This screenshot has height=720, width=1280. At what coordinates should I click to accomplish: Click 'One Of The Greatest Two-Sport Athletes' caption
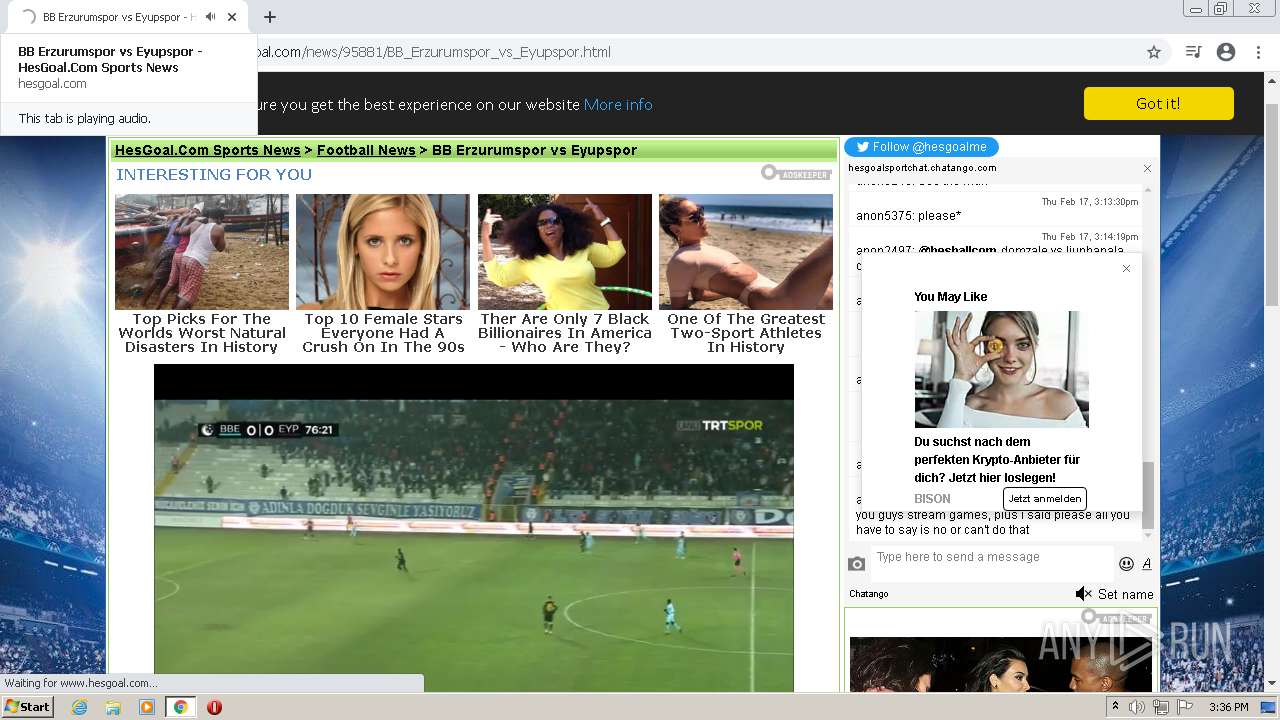[x=746, y=333]
